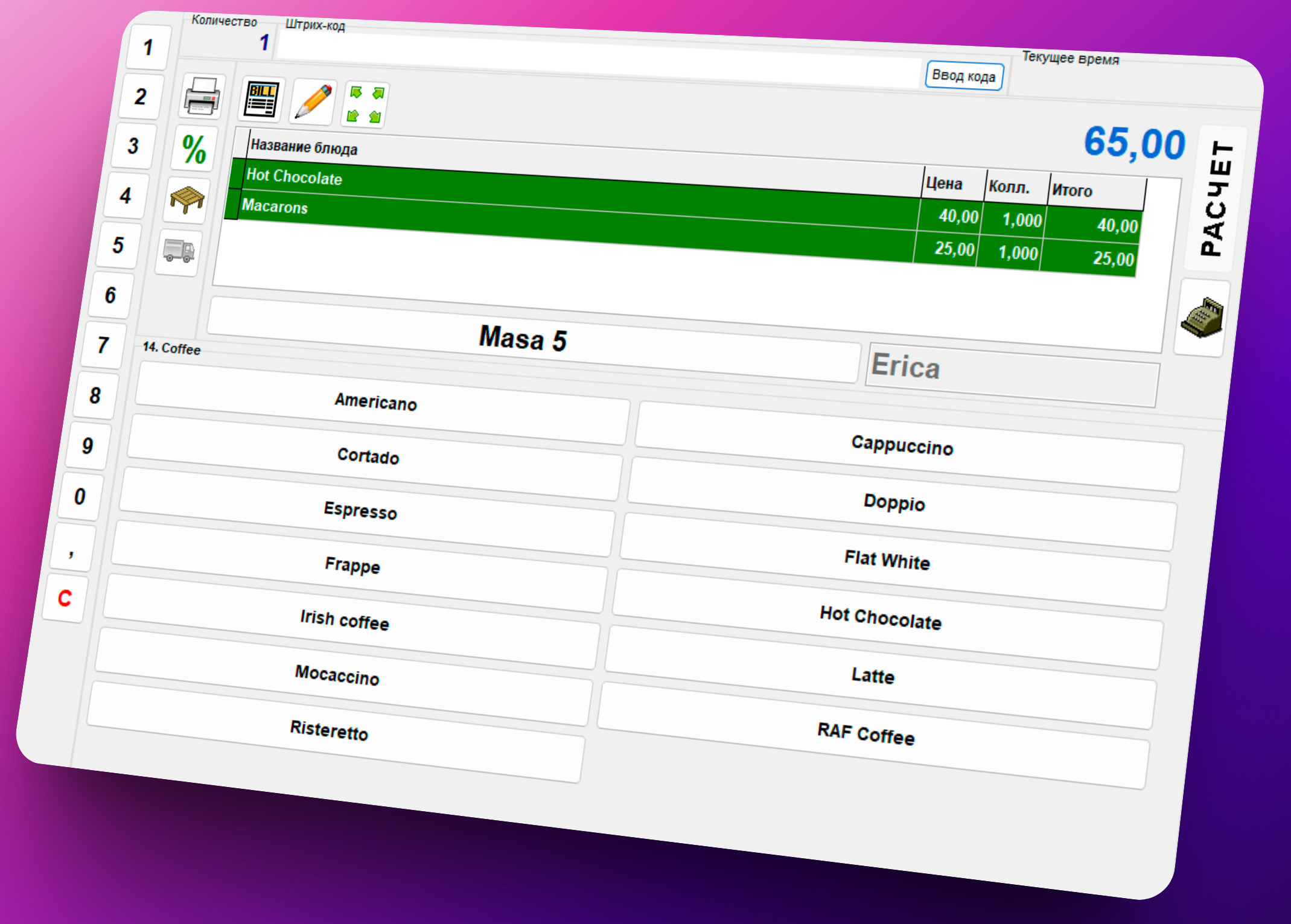Open the BILL receipt icon
1291x924 pixels.
point(261,100)
